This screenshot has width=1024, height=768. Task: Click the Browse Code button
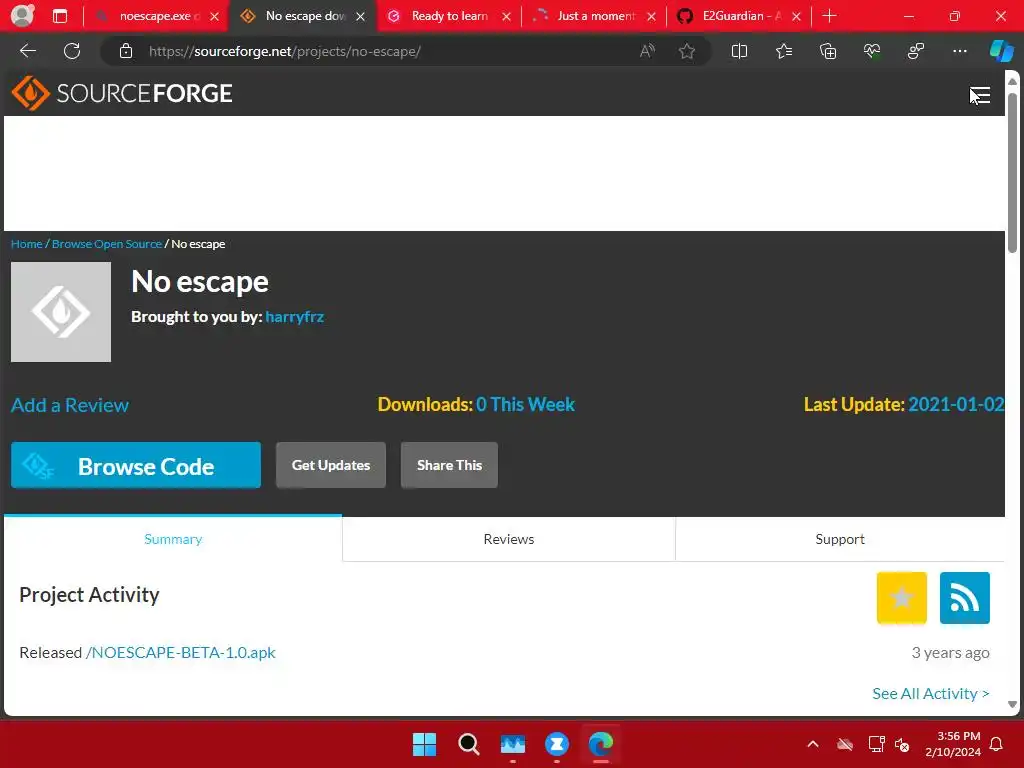pyautogui.click(x=136, y=466)
